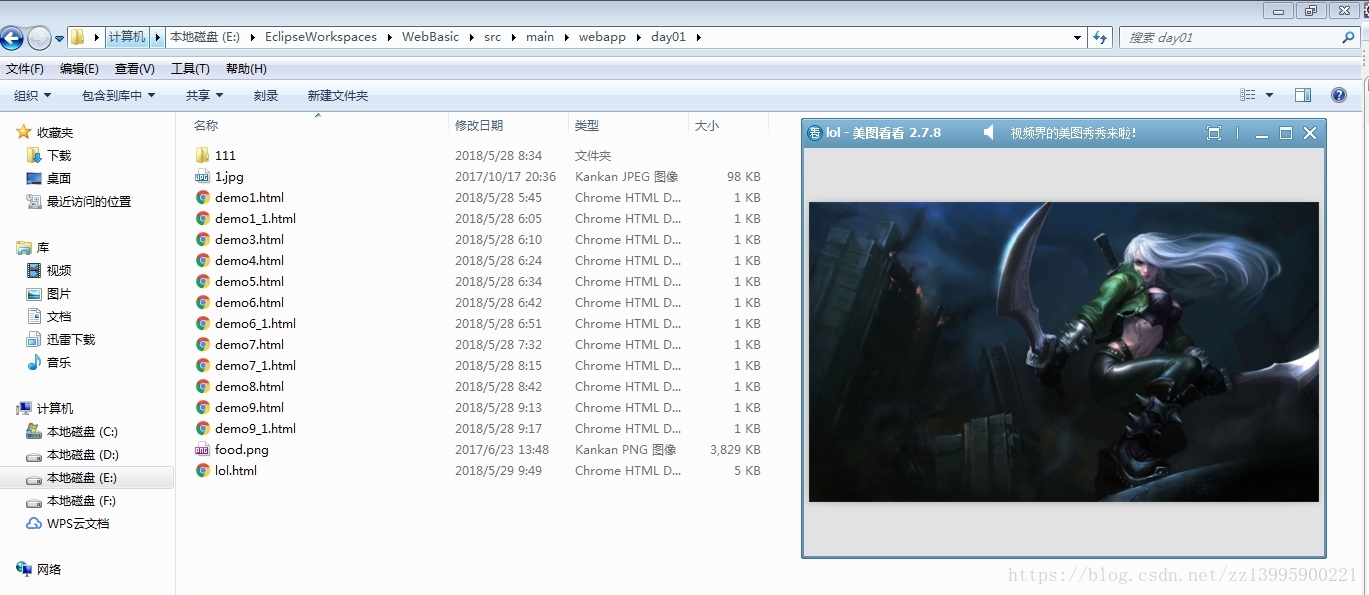Open the 编辑(E) menu
Viewport: 1369px width, 595px height.
(x=79, y=69)
